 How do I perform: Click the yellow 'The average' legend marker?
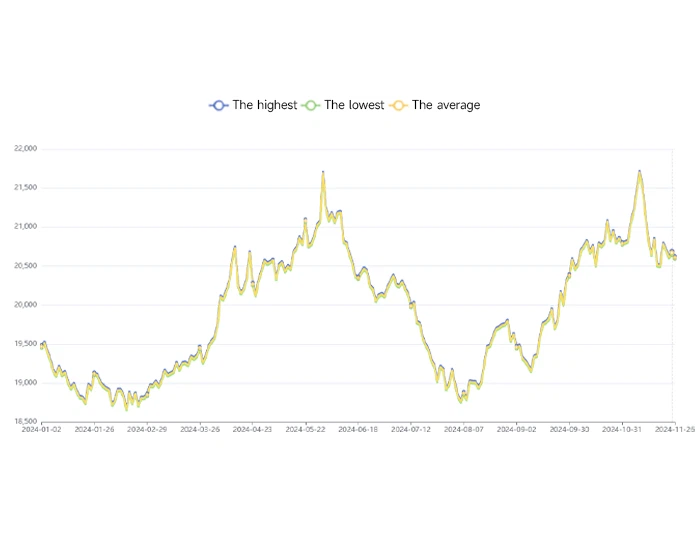399,105
